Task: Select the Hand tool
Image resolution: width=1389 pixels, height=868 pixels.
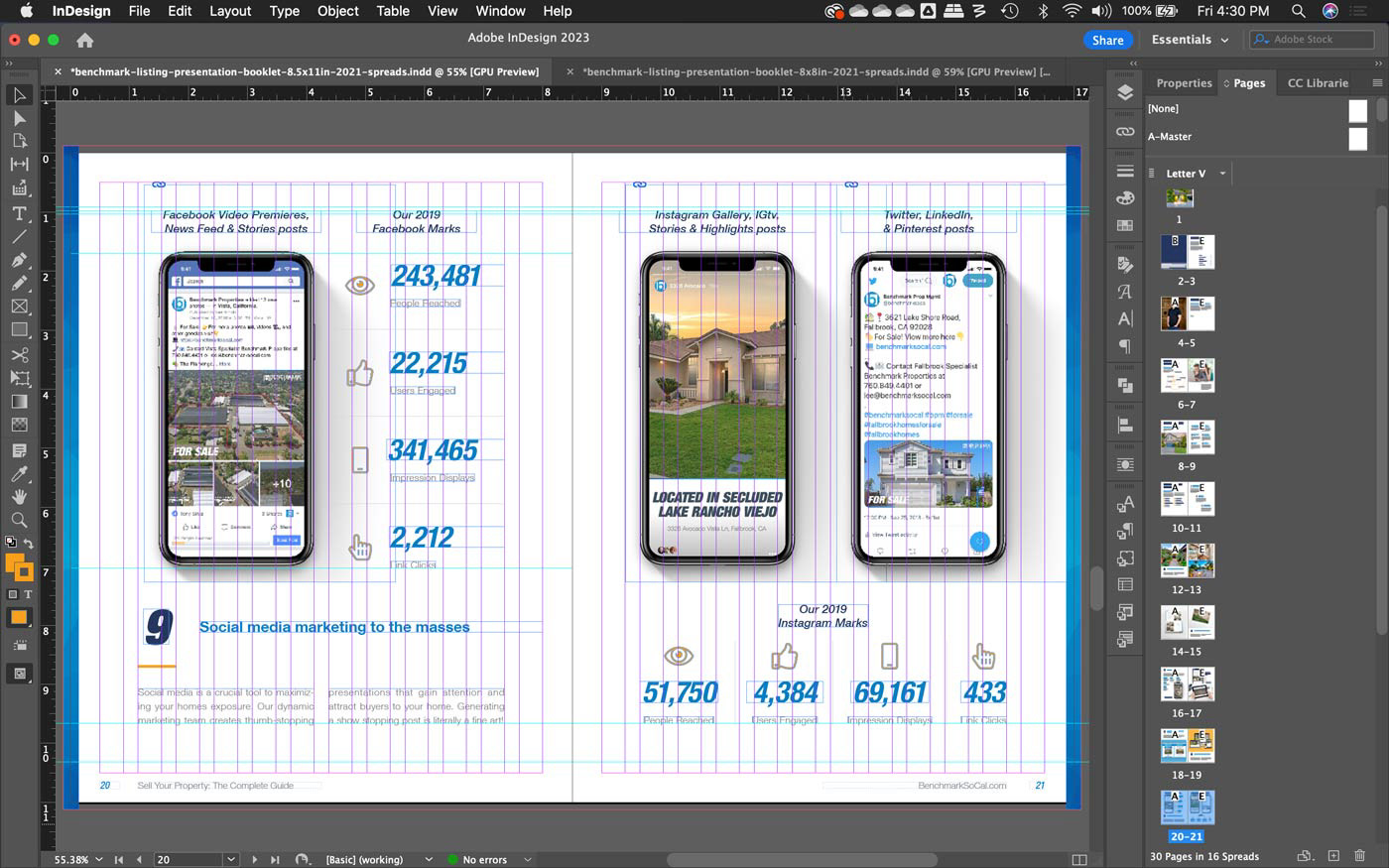Action: tap(19, 497)
